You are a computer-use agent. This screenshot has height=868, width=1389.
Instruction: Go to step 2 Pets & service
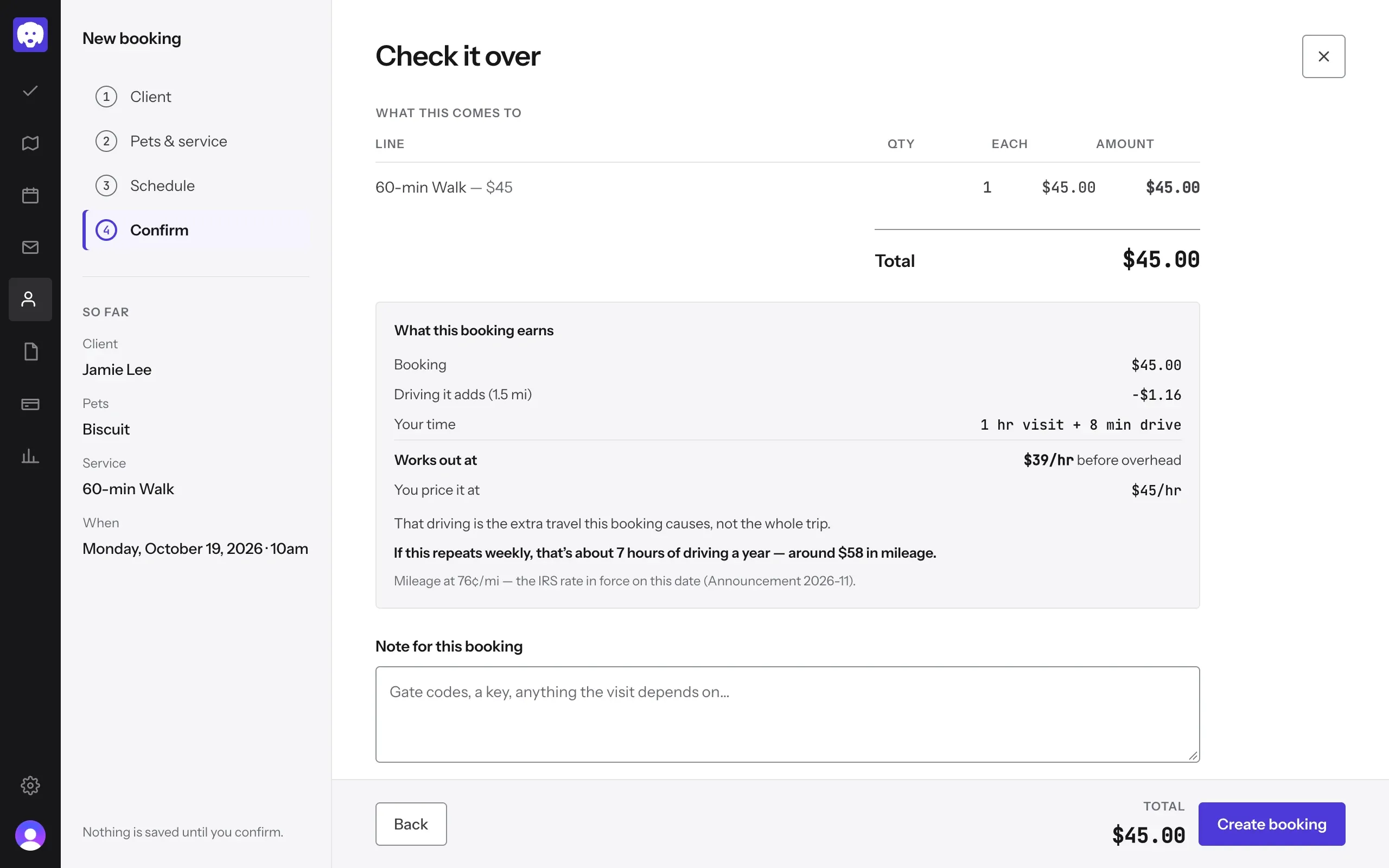196,141
